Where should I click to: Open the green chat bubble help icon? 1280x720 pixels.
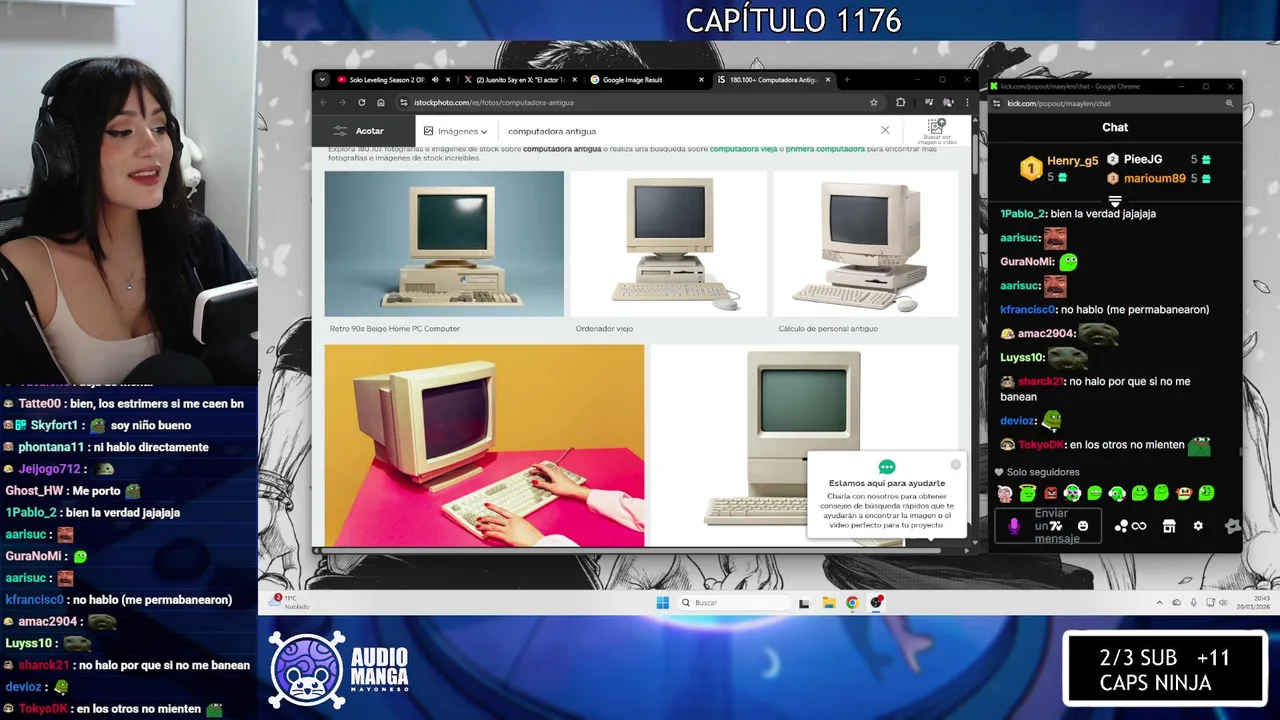point(886,467)
